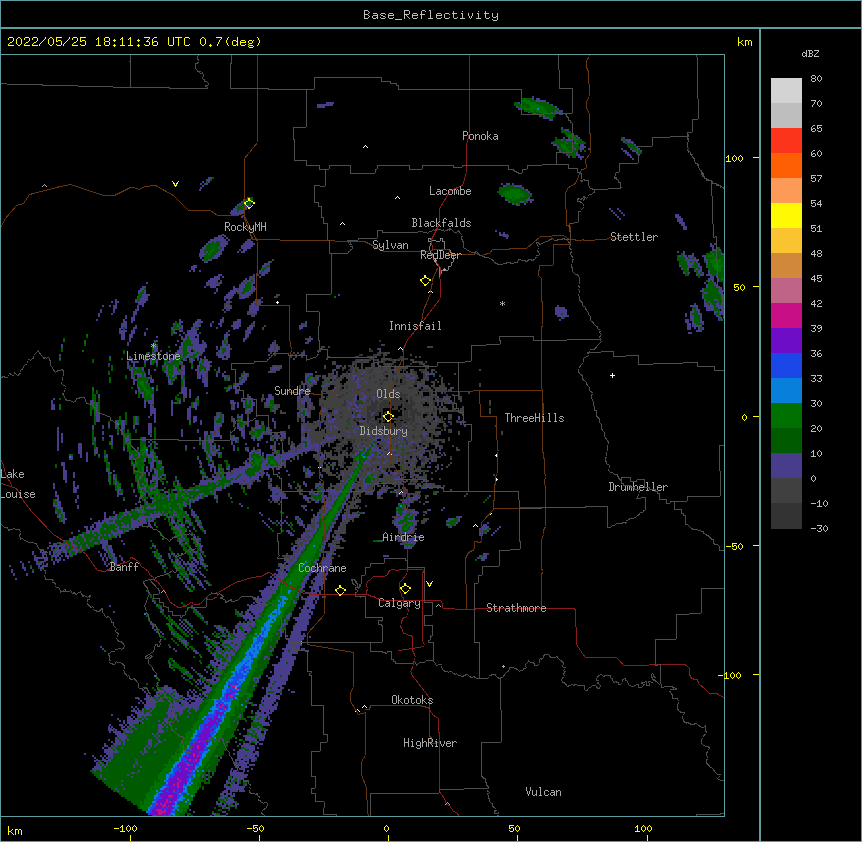Viewport: 862px width, 842px height.
Task: Click the RedDeer label
Action: tap(440, 255)
